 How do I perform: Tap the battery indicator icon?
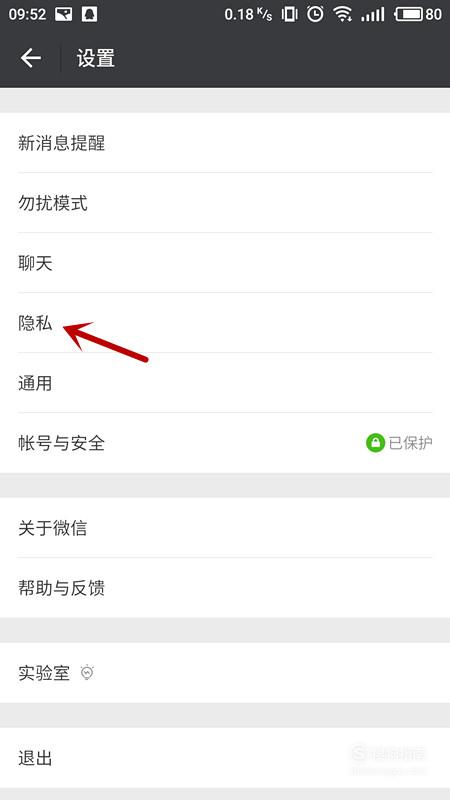[408, 14]
